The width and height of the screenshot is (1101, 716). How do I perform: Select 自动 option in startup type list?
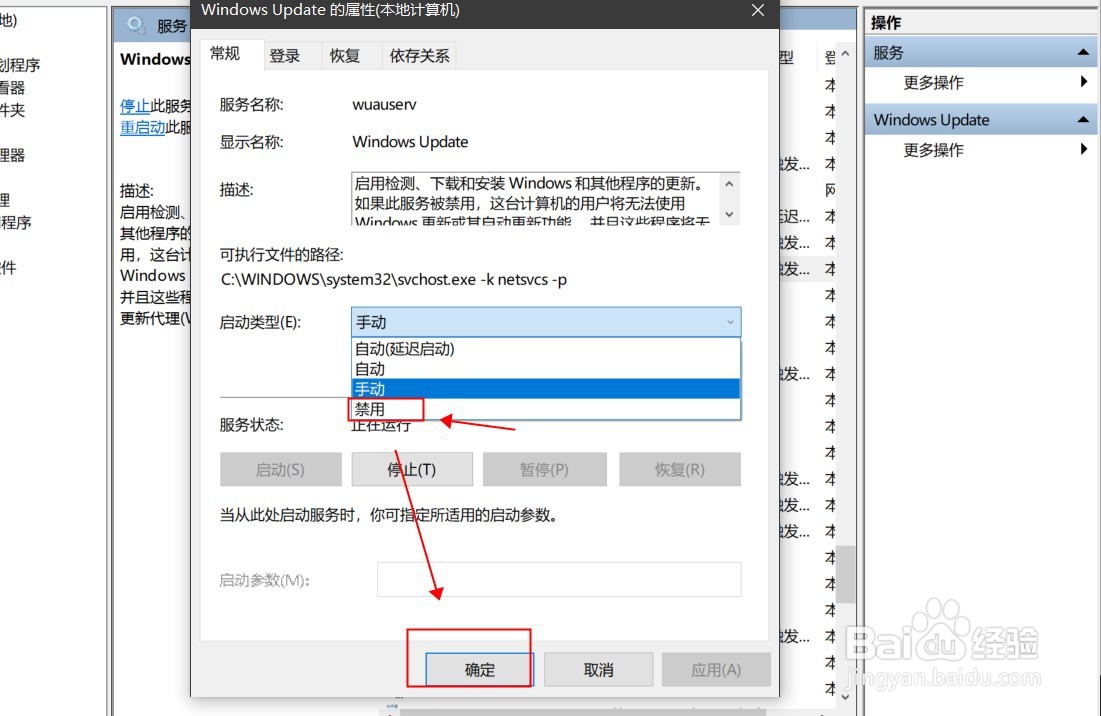click(x=546, y=369)
